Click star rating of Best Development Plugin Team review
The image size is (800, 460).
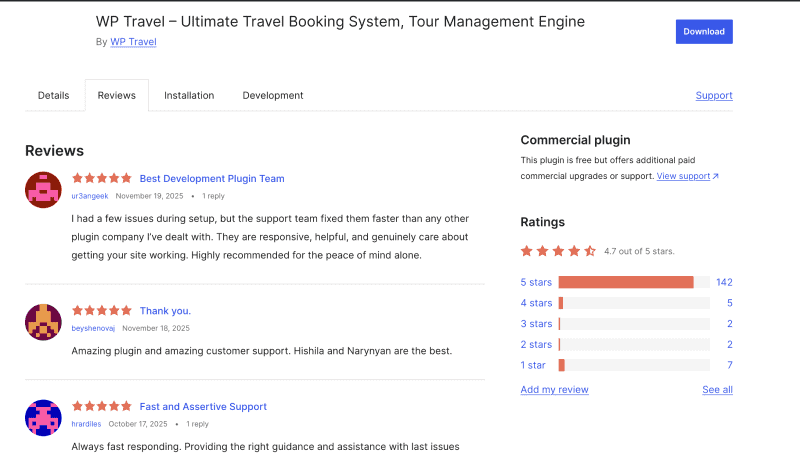point(102,178)
